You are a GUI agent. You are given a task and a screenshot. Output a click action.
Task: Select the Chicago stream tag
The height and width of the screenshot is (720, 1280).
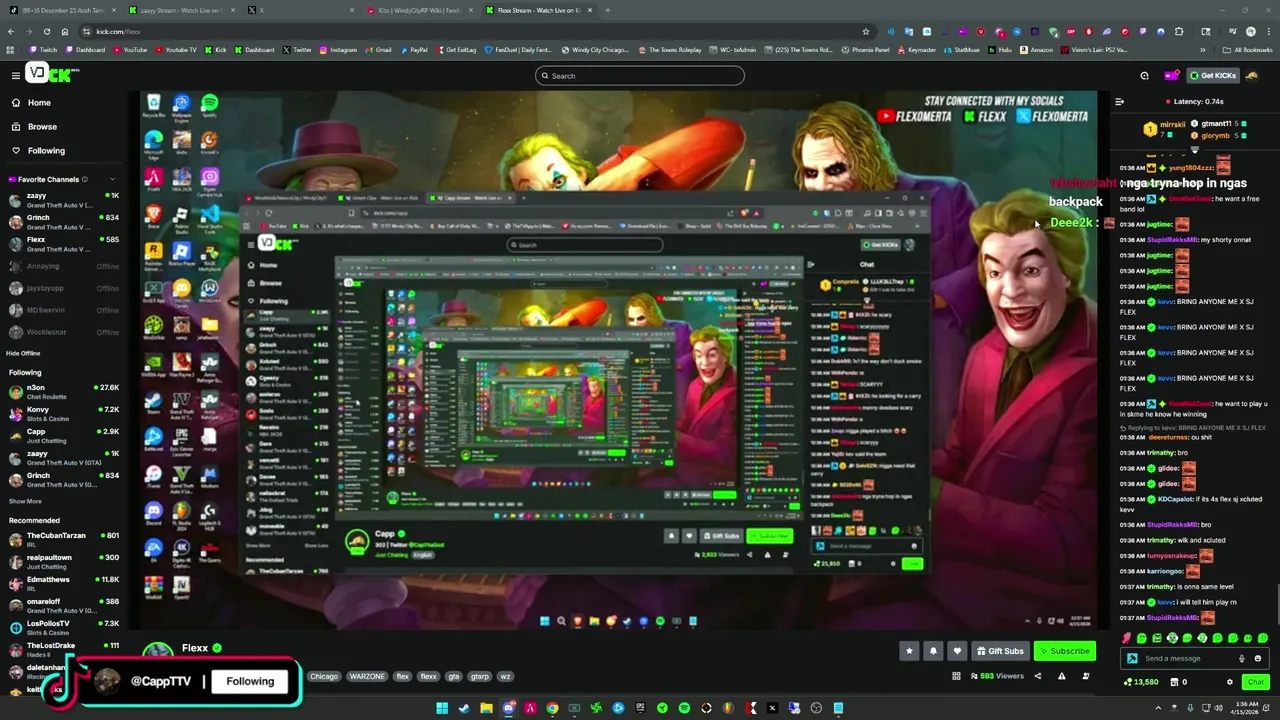(324, 677)
